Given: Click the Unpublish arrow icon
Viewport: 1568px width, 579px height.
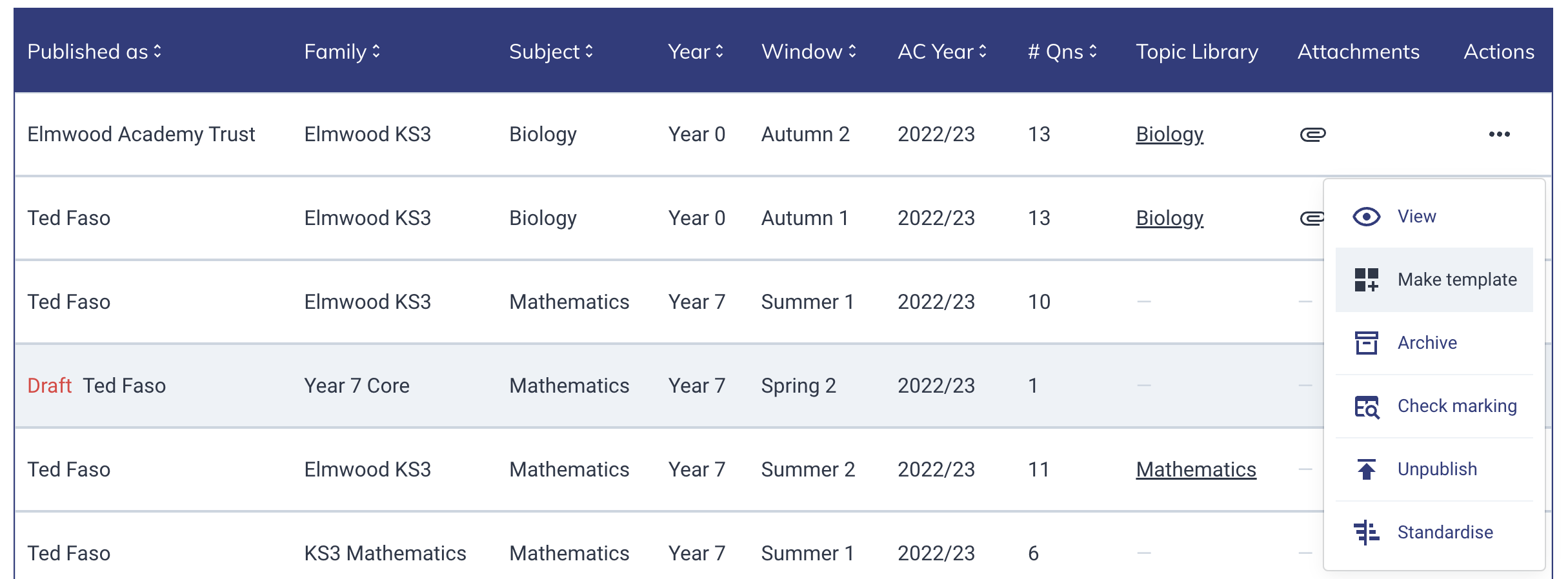Looking at the screenshot, I should tap(1366, 469).
